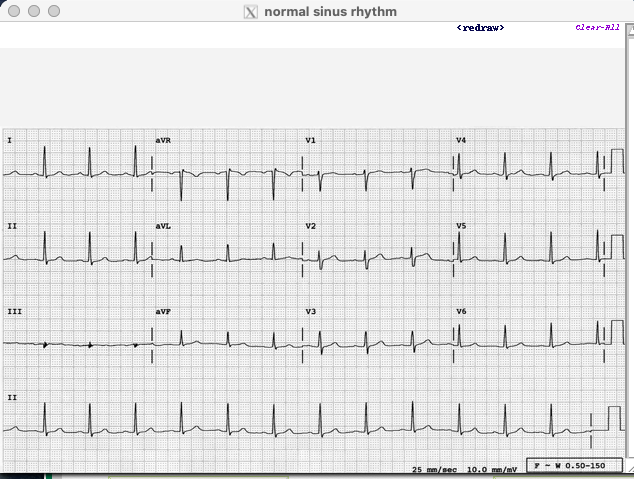Viewport: 634px width, 479px height.
Task: Click the <redraw> button
Action: (480, 28)
